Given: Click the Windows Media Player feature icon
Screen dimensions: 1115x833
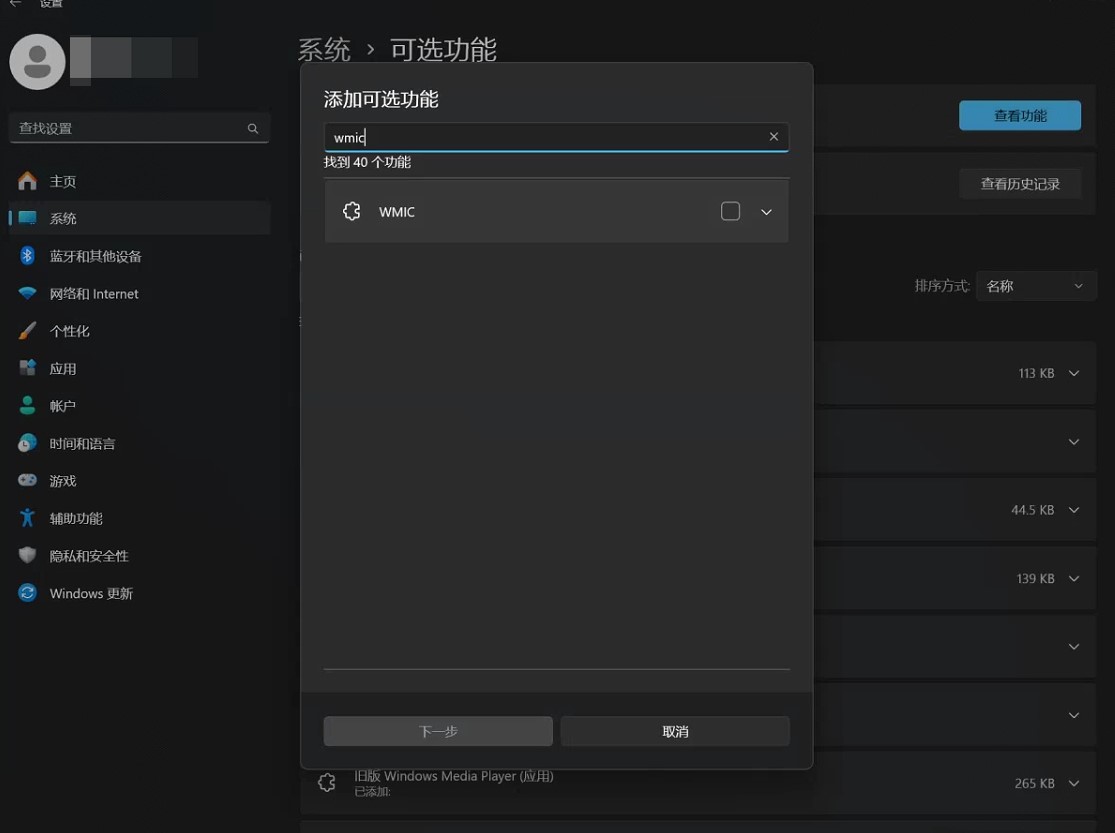Looking at the screenshot, I should [327, 782].
